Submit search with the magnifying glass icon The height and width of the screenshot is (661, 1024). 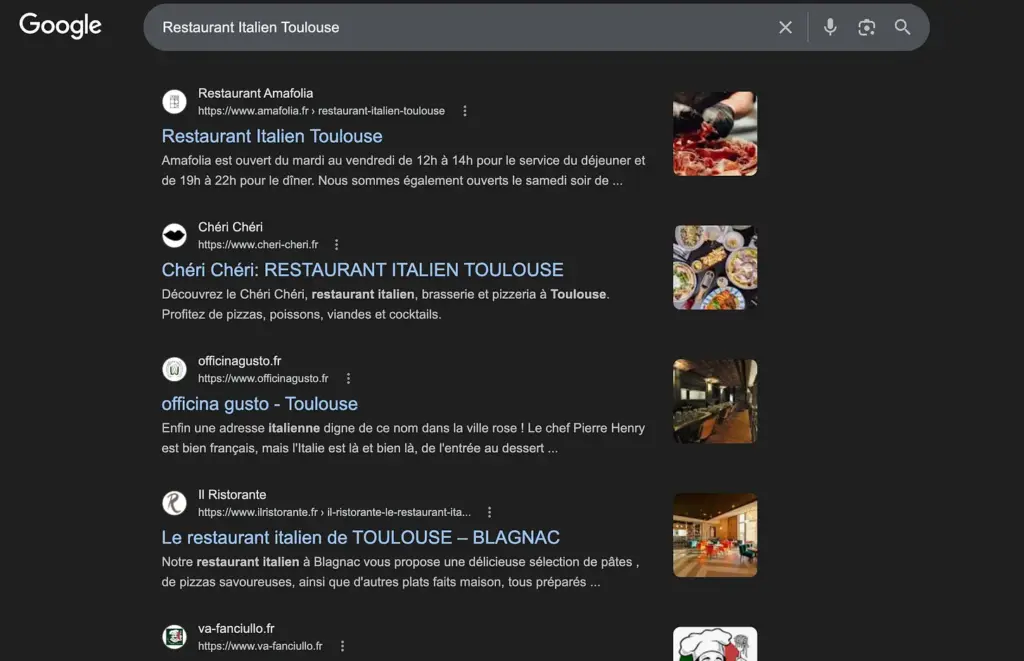[x=903, y=27]
